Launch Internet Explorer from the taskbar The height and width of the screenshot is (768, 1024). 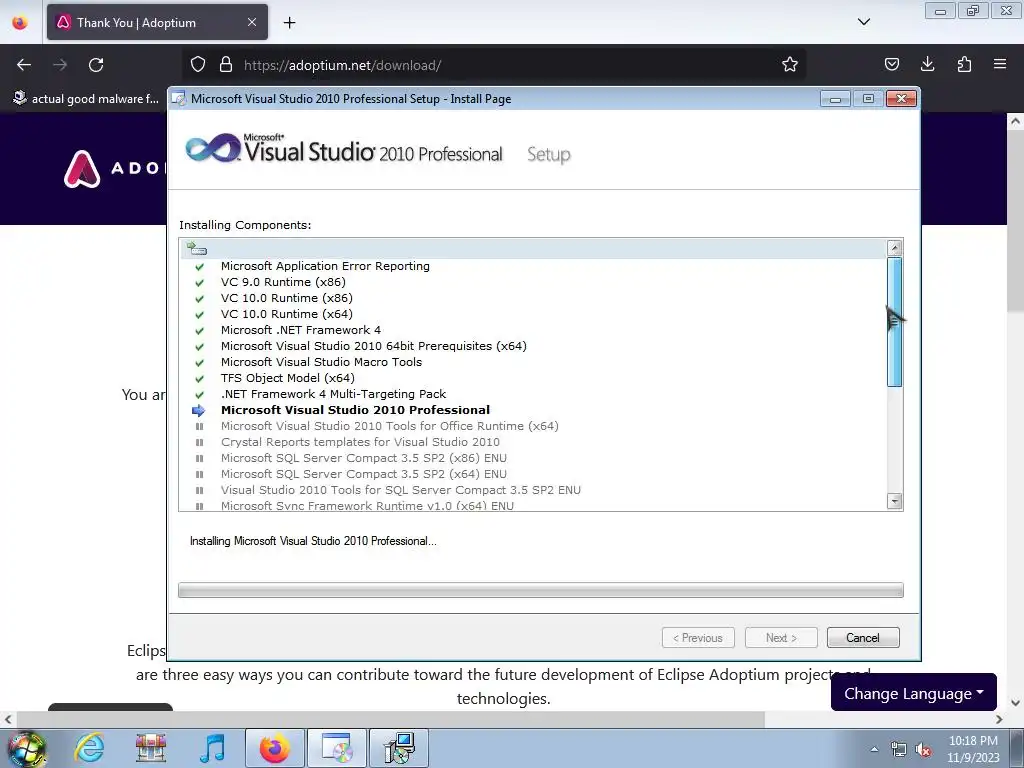pyautogui.click(x=89, y=748)
